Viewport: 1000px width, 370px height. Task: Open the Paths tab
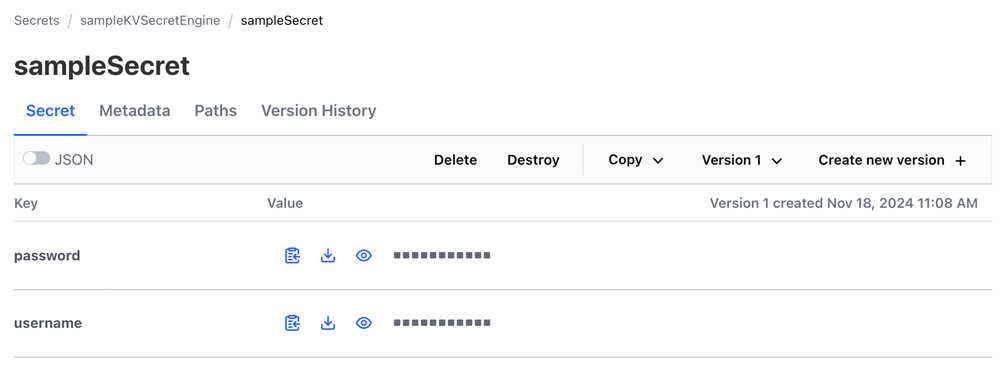(x=216, y=111)
